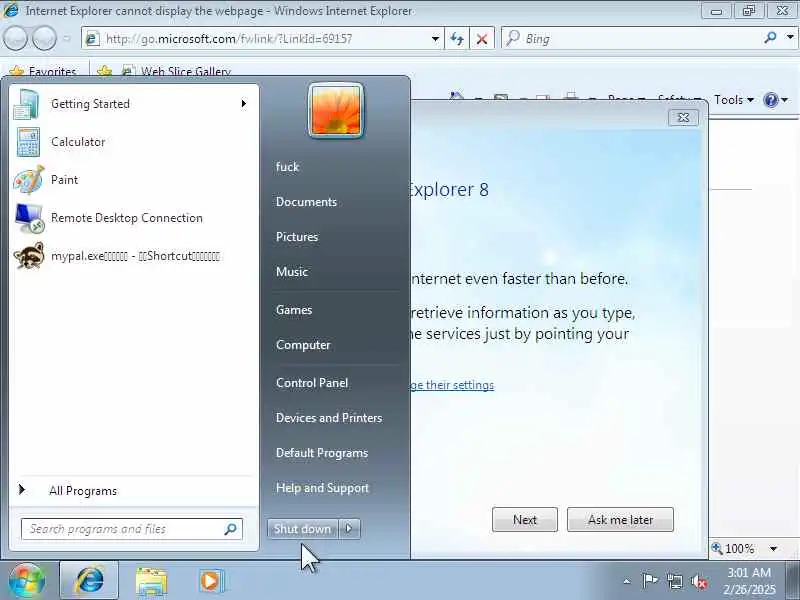Open the search provider dropdown arrow
Screen dimensions: 800x600
[790, 37]
